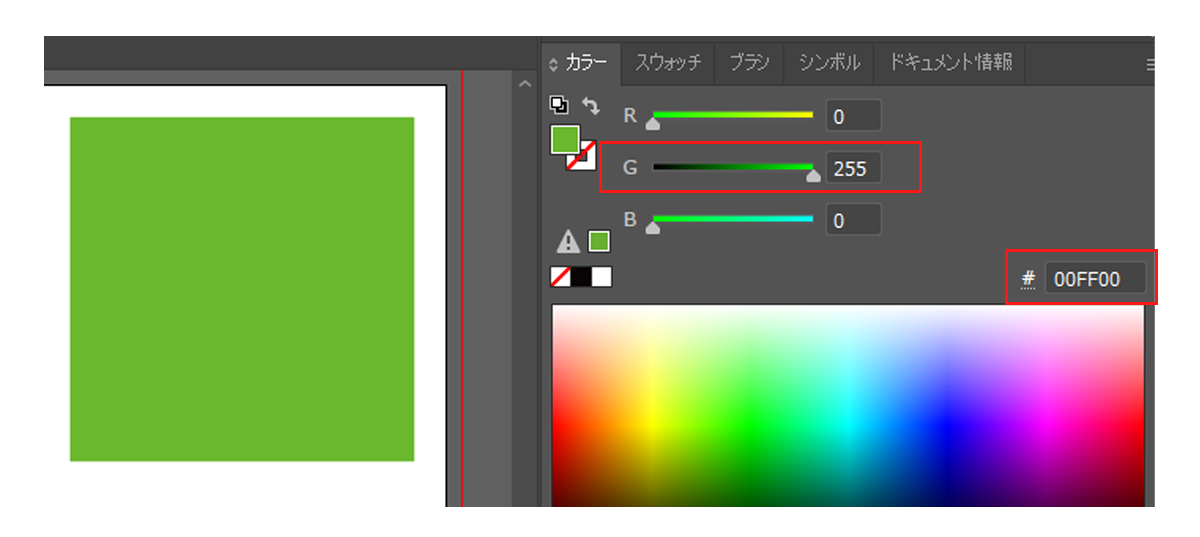Click the R channel label
The image size is (1200, 537).
coord(630,116)
